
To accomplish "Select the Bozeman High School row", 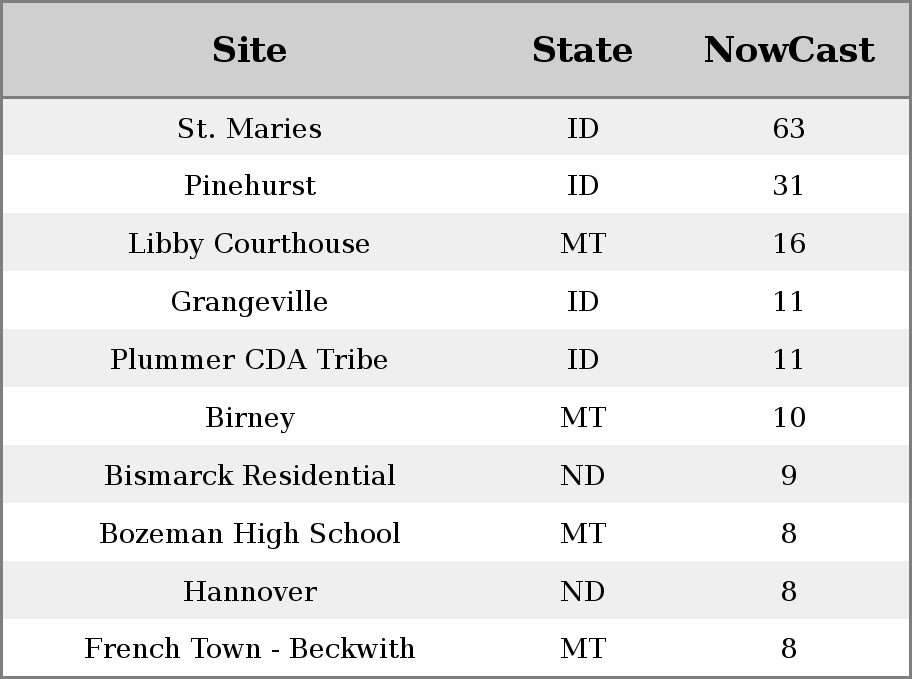I will tap(456, 532).
